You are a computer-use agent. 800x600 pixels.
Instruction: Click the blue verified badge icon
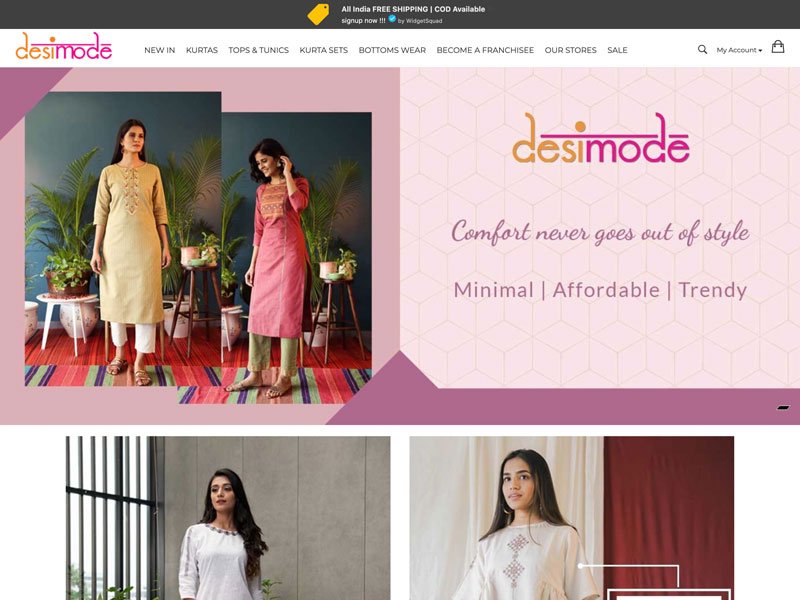(x=392, y=19)
